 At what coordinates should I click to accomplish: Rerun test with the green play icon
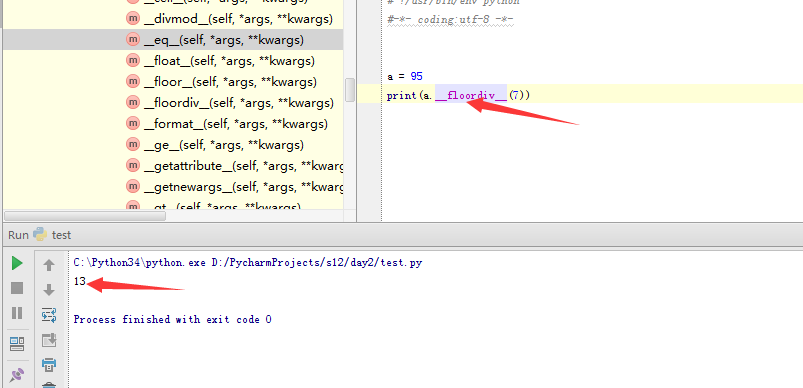17,264
